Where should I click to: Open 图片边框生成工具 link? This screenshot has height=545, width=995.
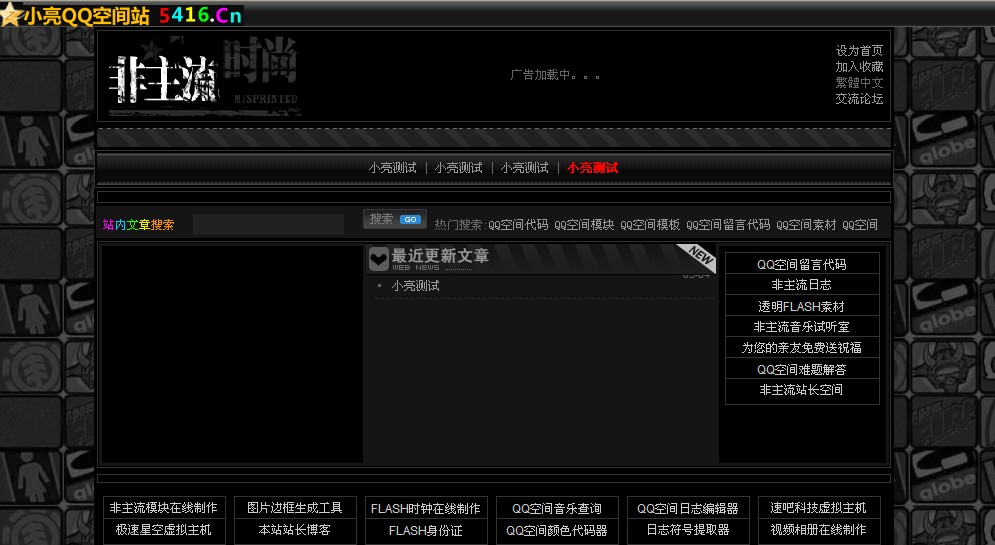pos(294,508)
